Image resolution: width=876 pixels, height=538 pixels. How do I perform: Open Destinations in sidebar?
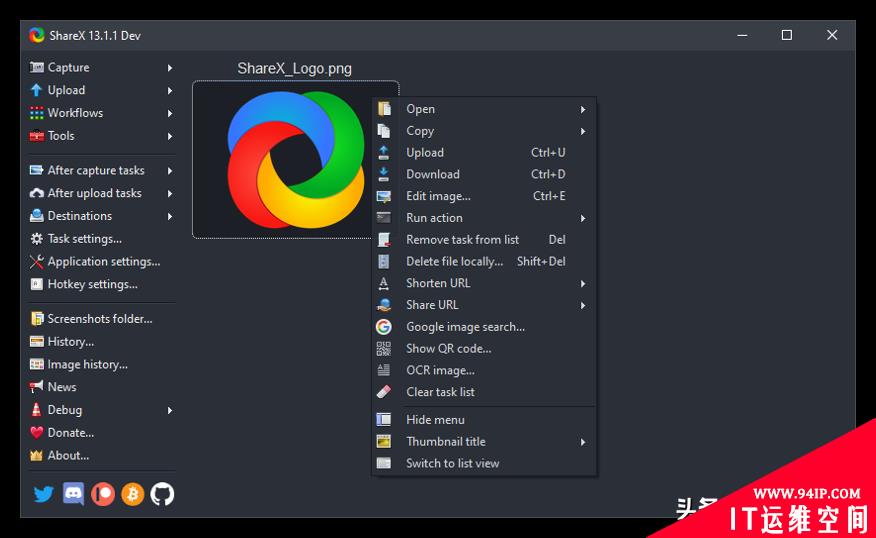[x=101, y=216]
